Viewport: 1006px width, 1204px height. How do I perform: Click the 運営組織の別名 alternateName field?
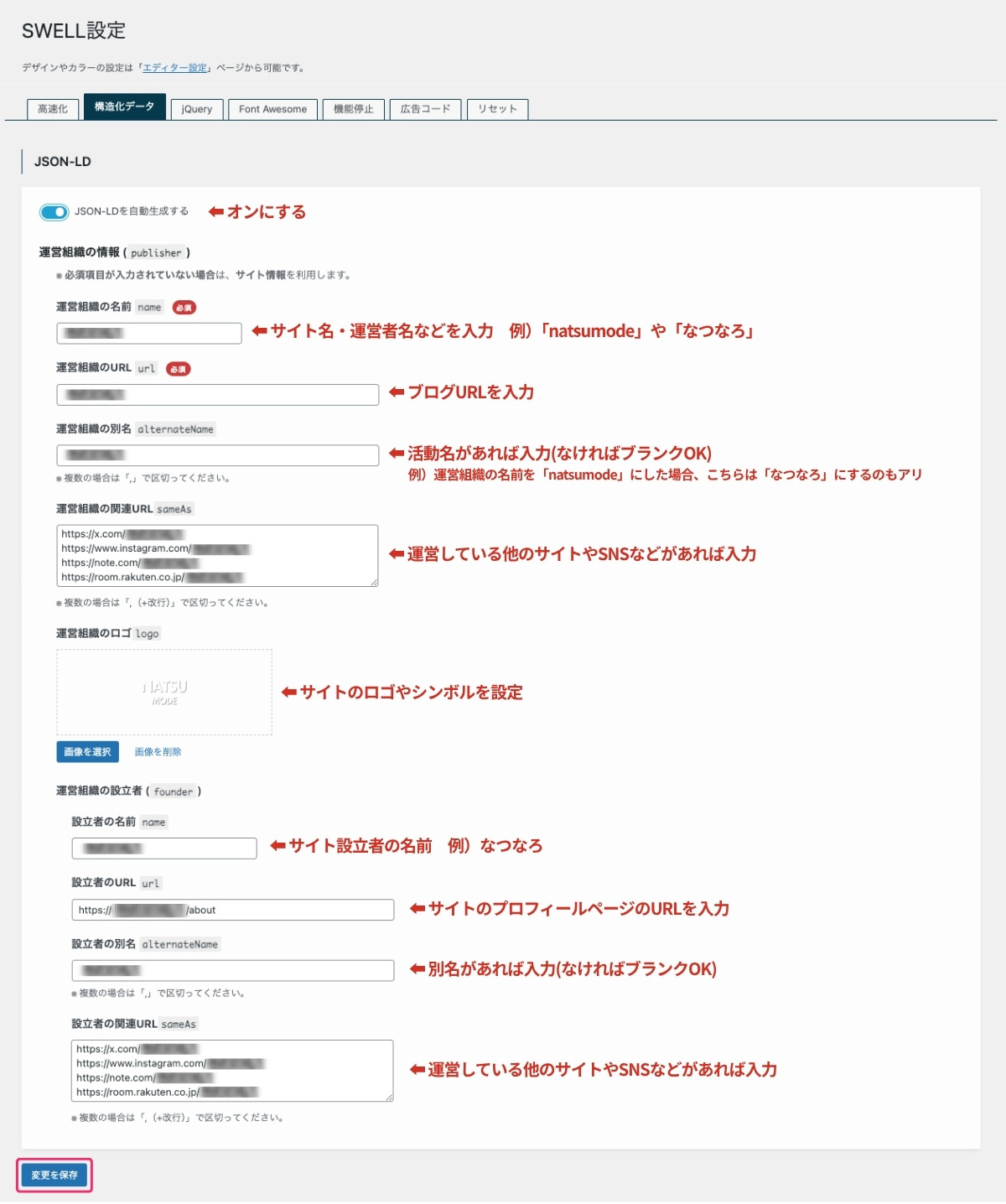[x=217, y=454]
